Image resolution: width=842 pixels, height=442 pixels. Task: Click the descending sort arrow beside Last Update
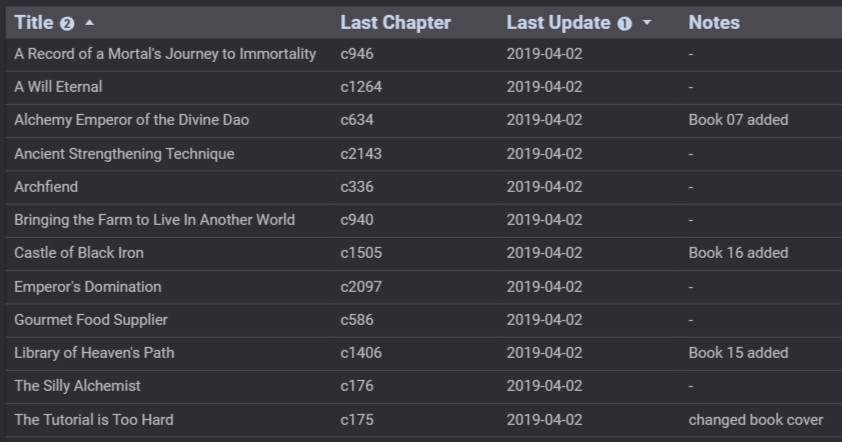(647, 23)
